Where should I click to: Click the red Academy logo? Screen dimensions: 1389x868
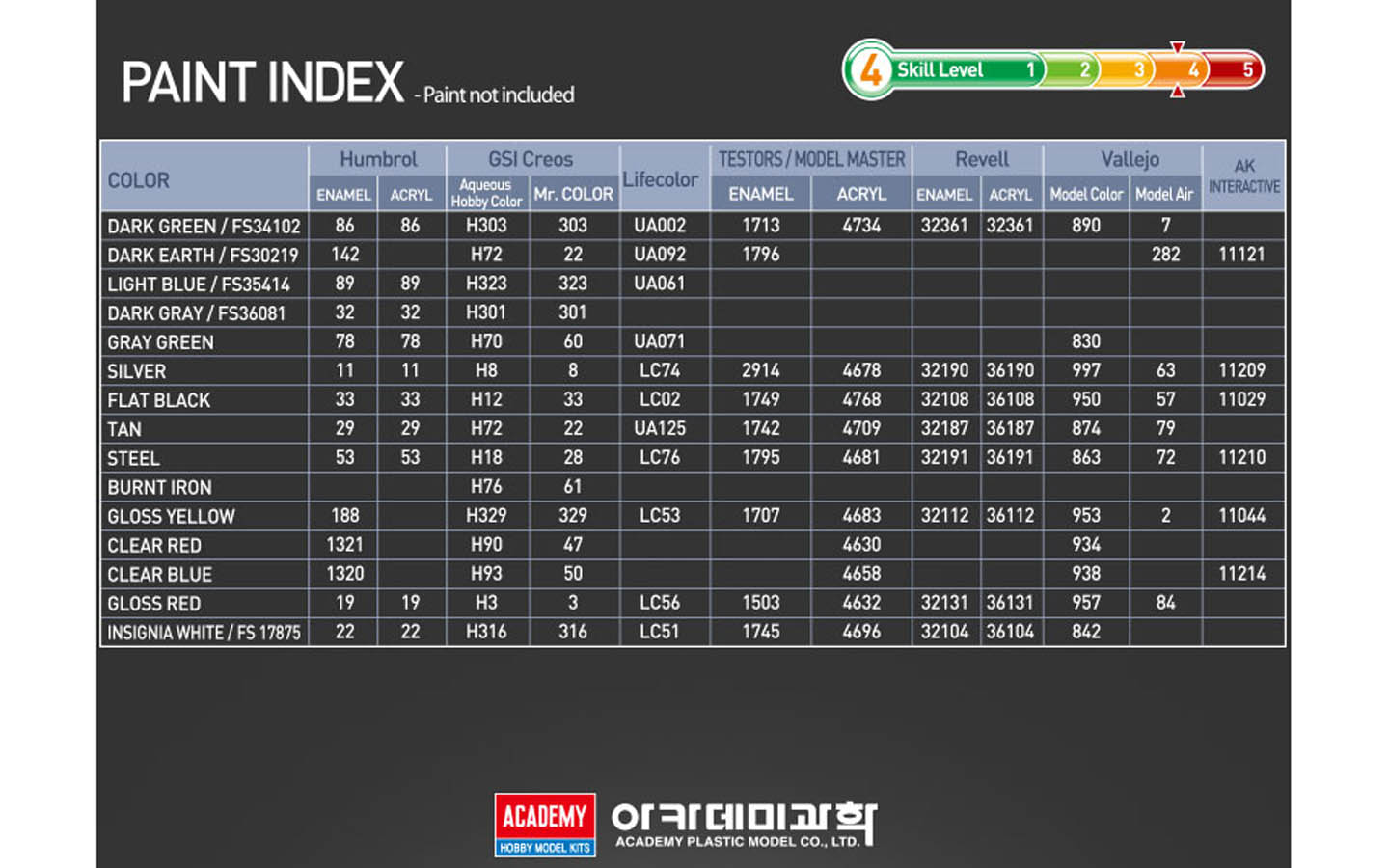click(x=544, y=825)
